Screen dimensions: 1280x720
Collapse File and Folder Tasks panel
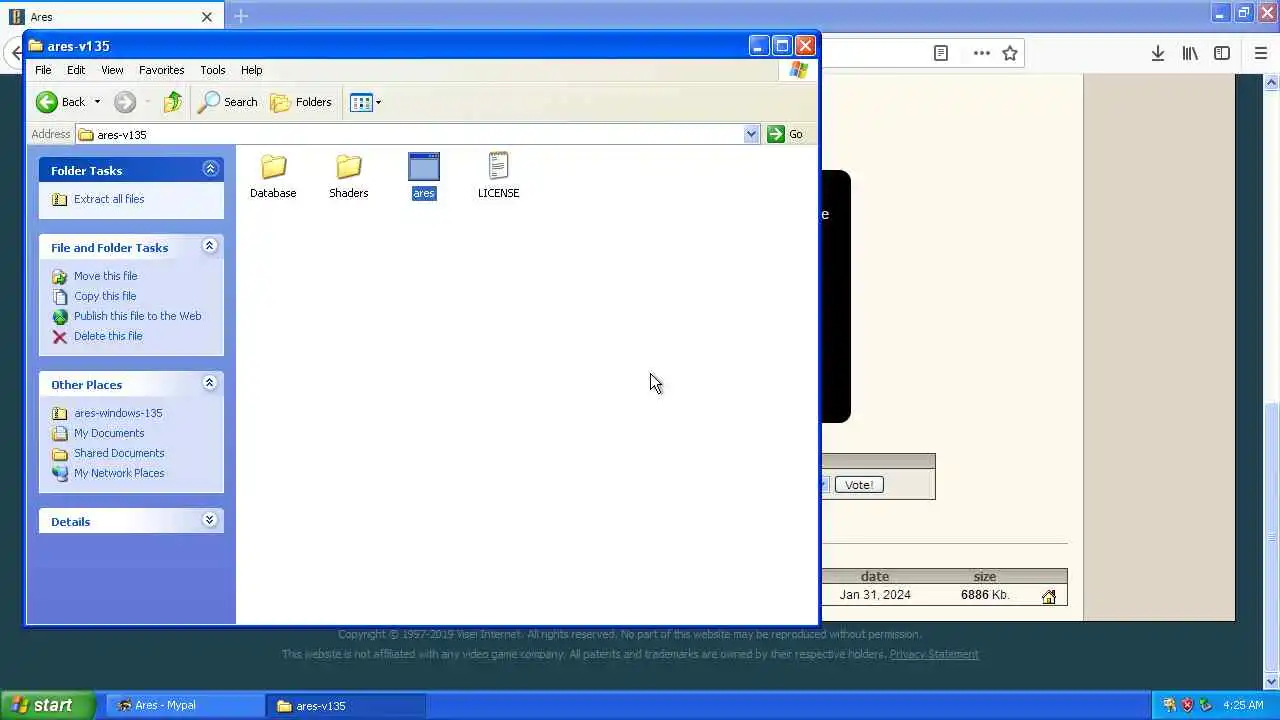[x=210, y=246]
